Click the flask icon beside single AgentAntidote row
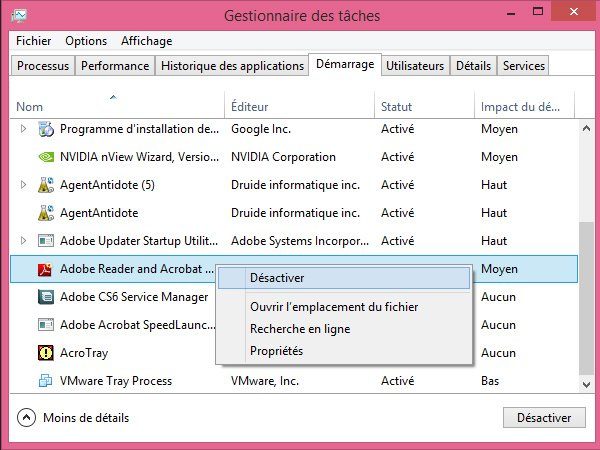This screenshot has height=450, width=600. coord(46,213)
